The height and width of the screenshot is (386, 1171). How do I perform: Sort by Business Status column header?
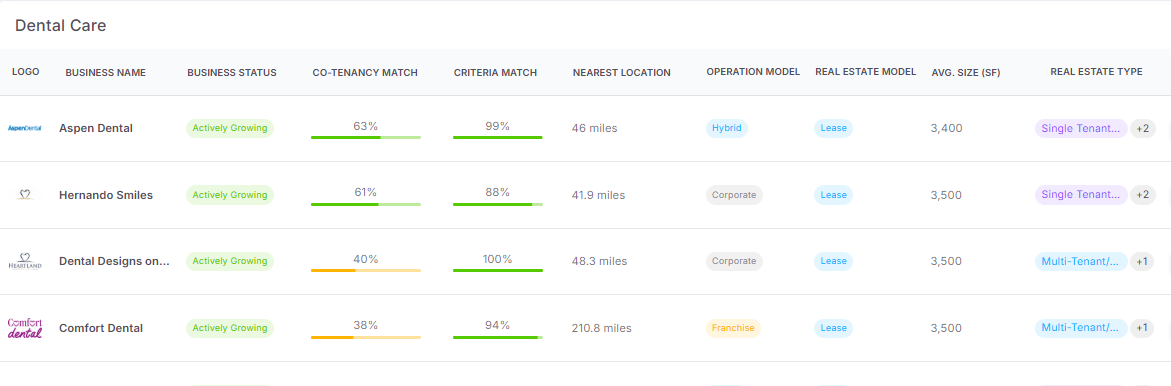tap(232, 72)
